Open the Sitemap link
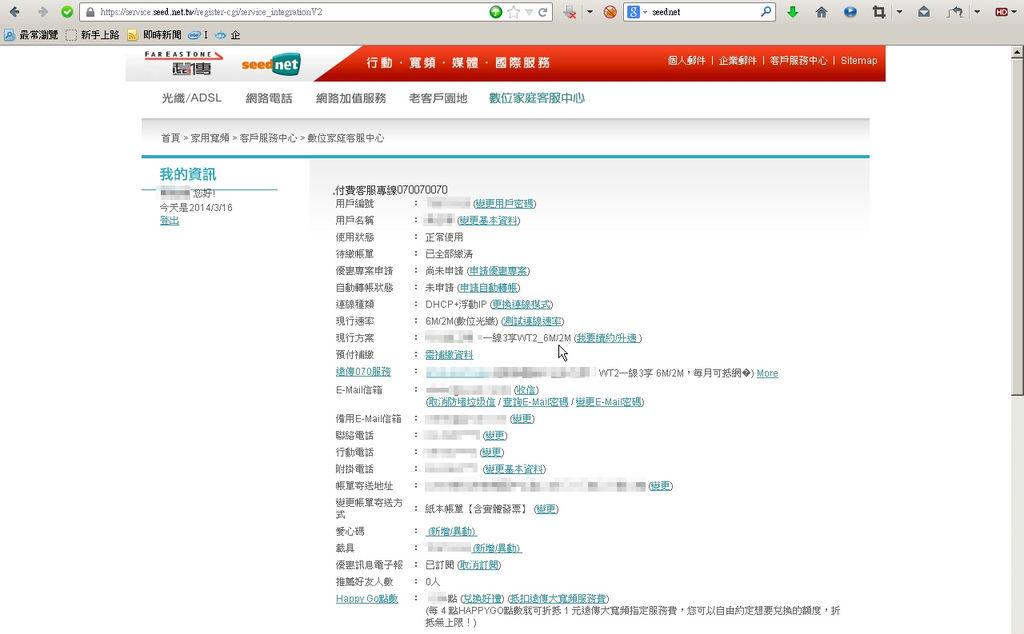1024x634 pixels. pyautogui.click(x=858, y=61)
